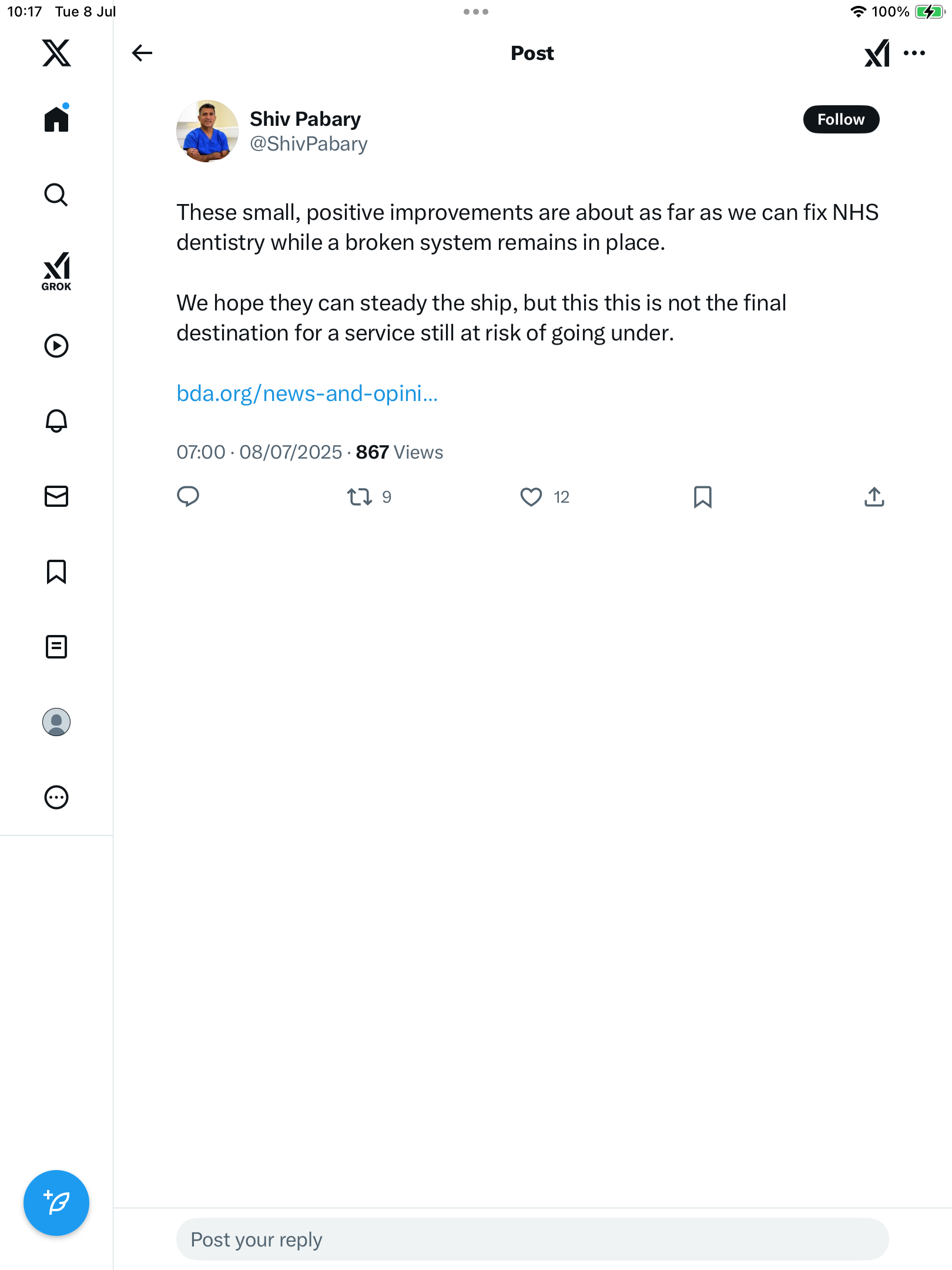Tap the Post your reply field
The height and width of the screenshot is (1270, 952).
coord(532,1239)
